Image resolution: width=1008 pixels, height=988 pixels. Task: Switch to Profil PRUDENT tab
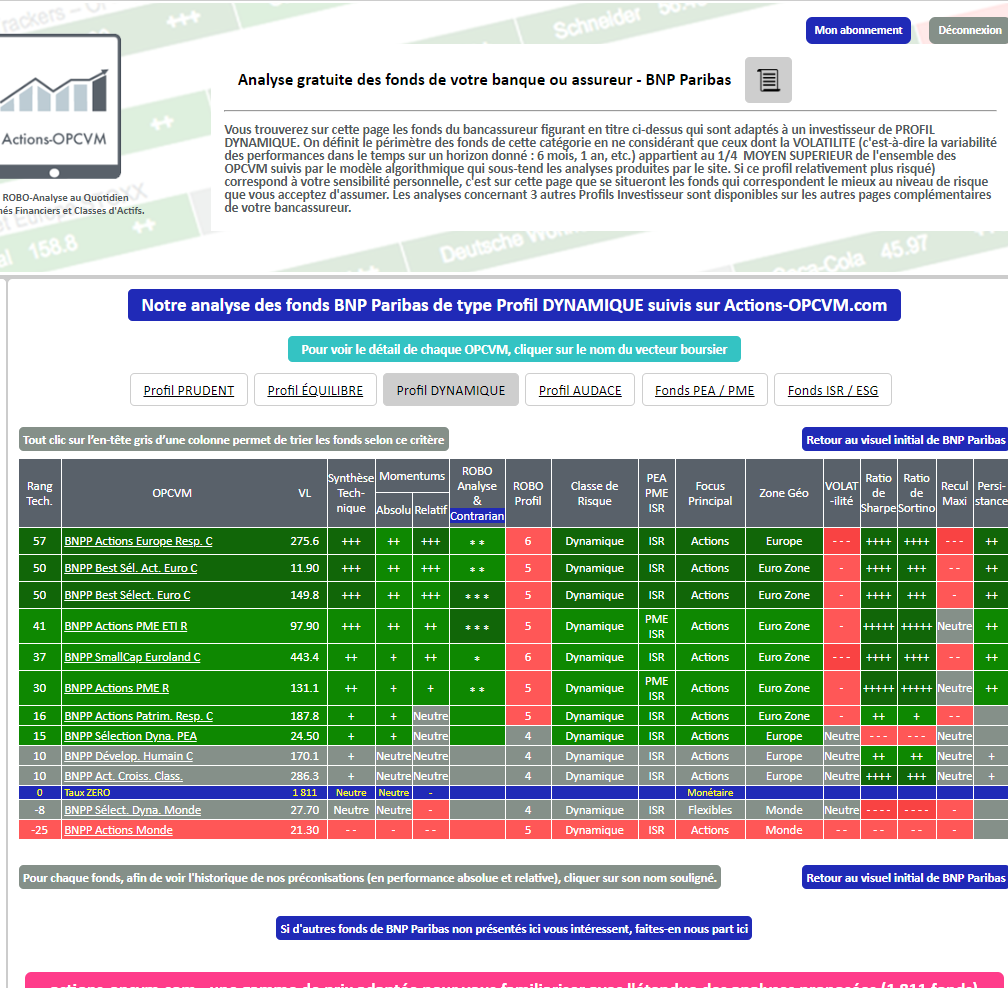pos(188,390)
